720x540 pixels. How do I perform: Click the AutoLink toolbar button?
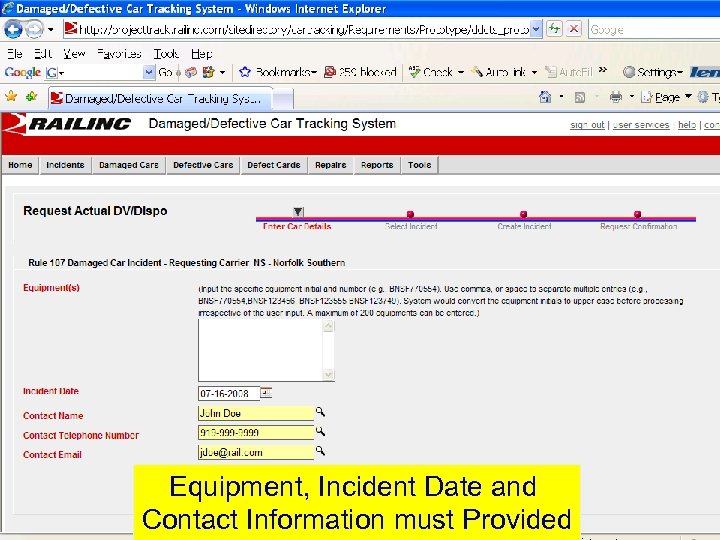(x=499, y=72)
